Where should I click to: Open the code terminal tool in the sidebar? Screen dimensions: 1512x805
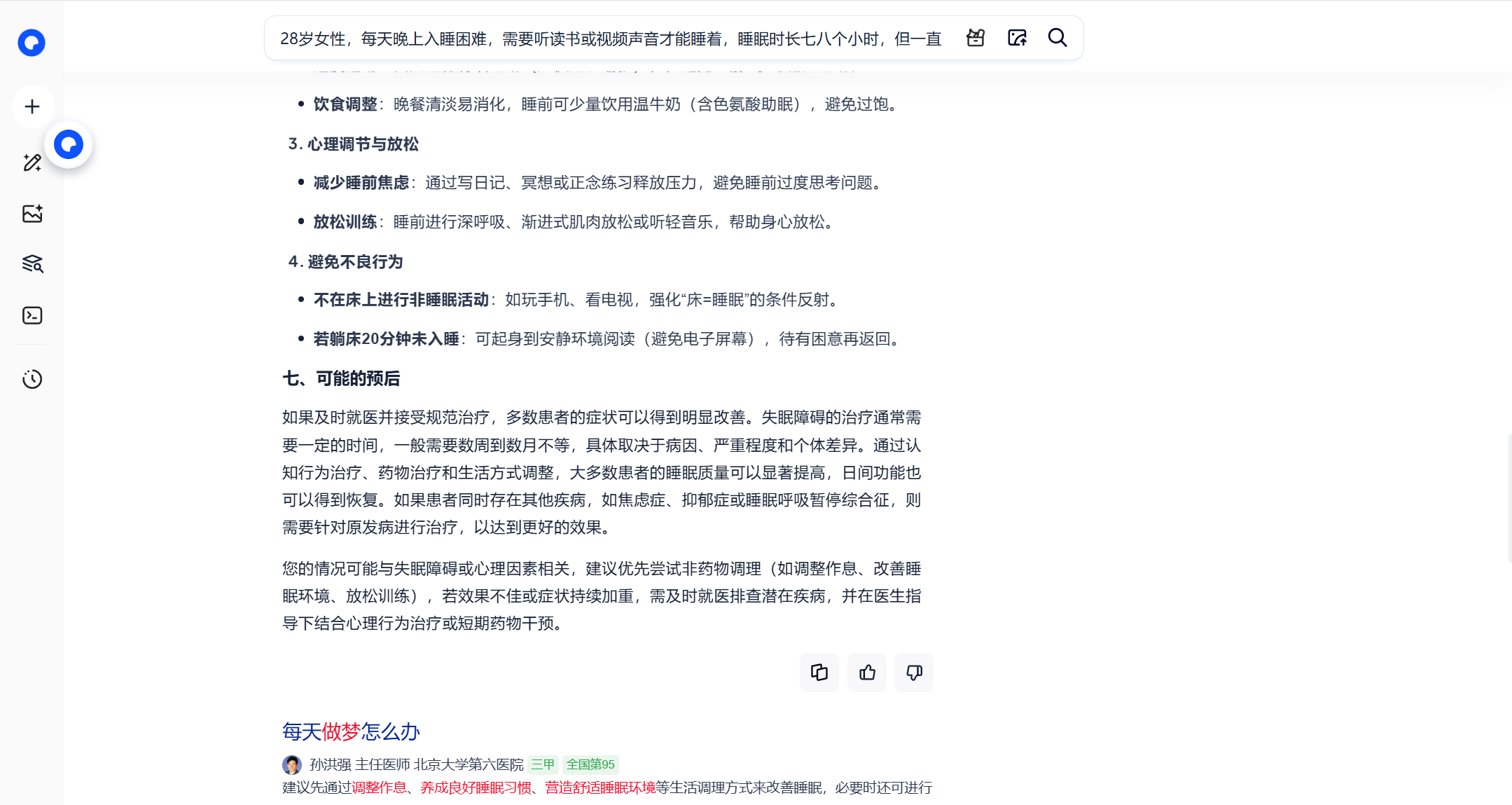(32, 315)
